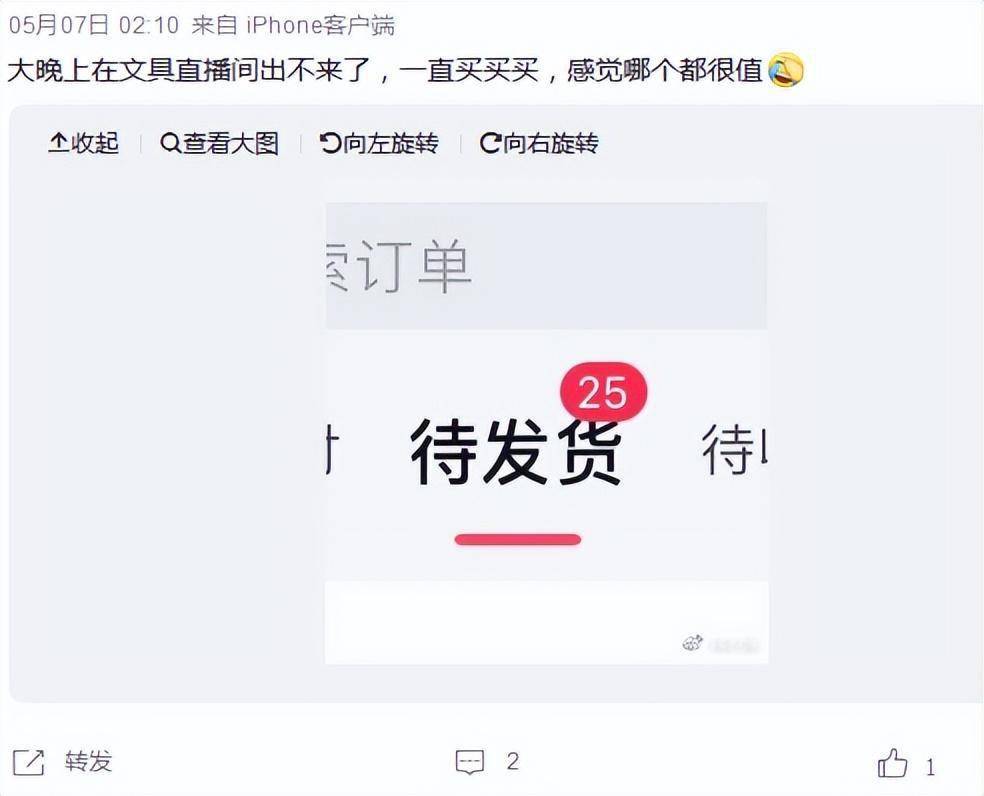Screen dimensions: 984x796
Task: Click the 待发货 tab in the image
Action: point(516,452)
